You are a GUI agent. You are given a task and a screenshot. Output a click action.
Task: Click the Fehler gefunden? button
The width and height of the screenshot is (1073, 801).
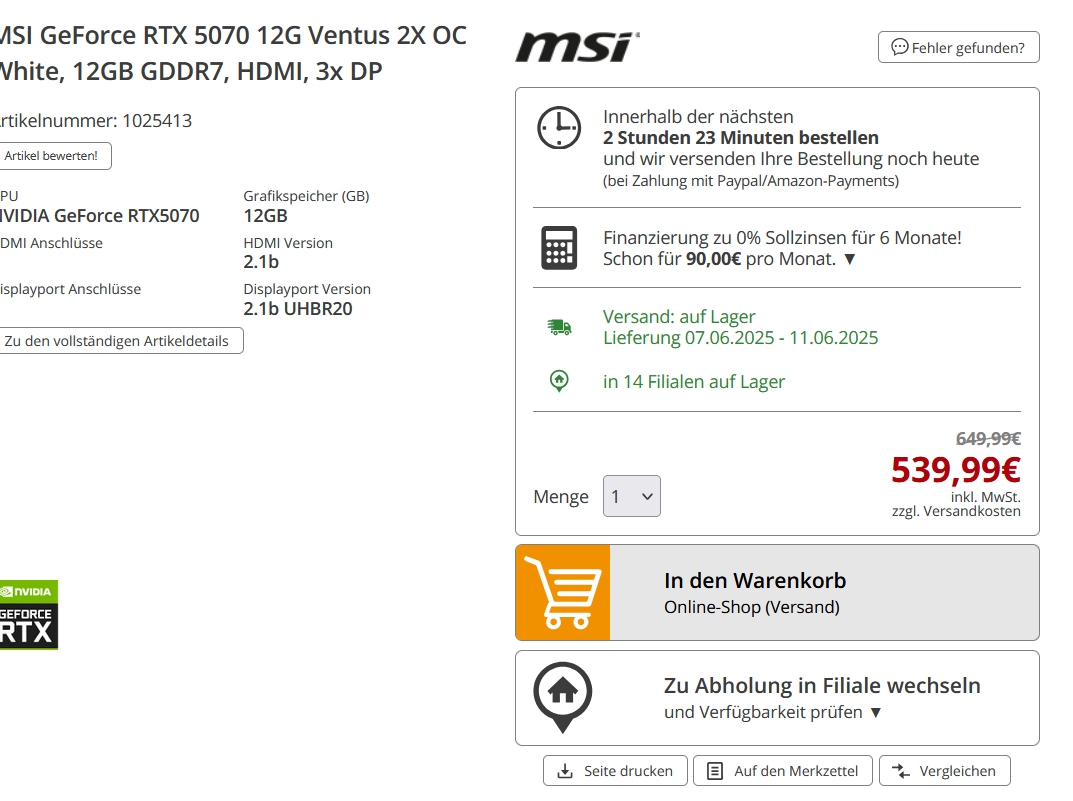[x=959, y=47]
